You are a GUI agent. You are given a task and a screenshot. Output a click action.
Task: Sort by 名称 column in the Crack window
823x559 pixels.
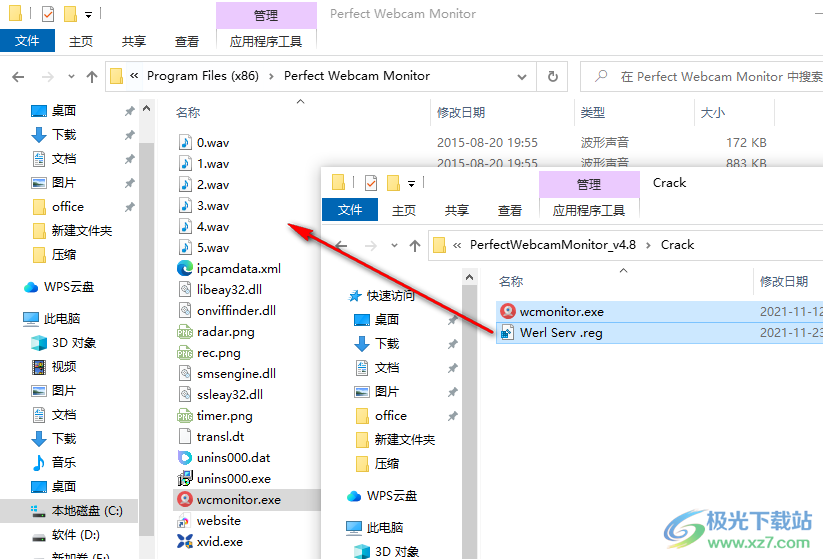pos(511,282)
